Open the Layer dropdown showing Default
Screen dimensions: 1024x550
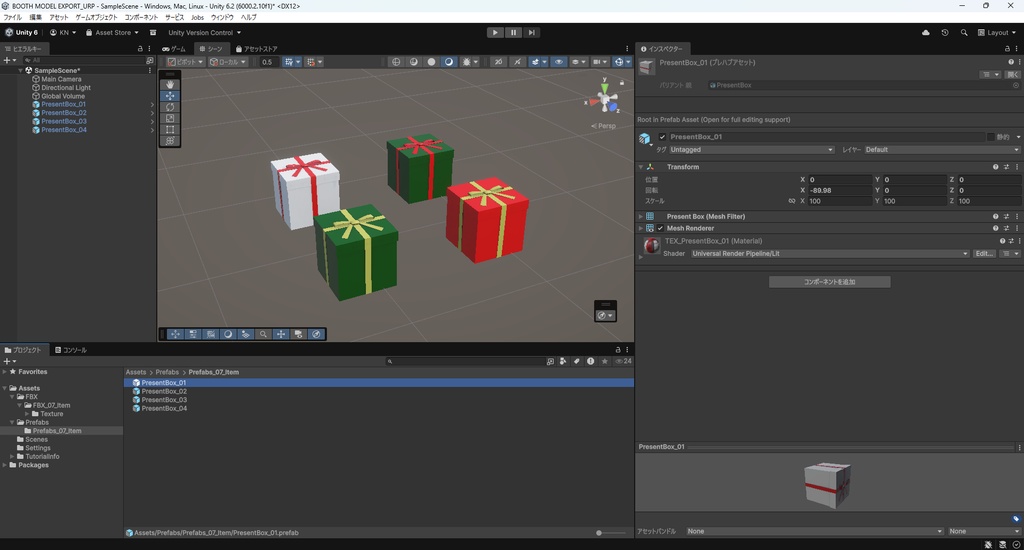coord(942,150)
